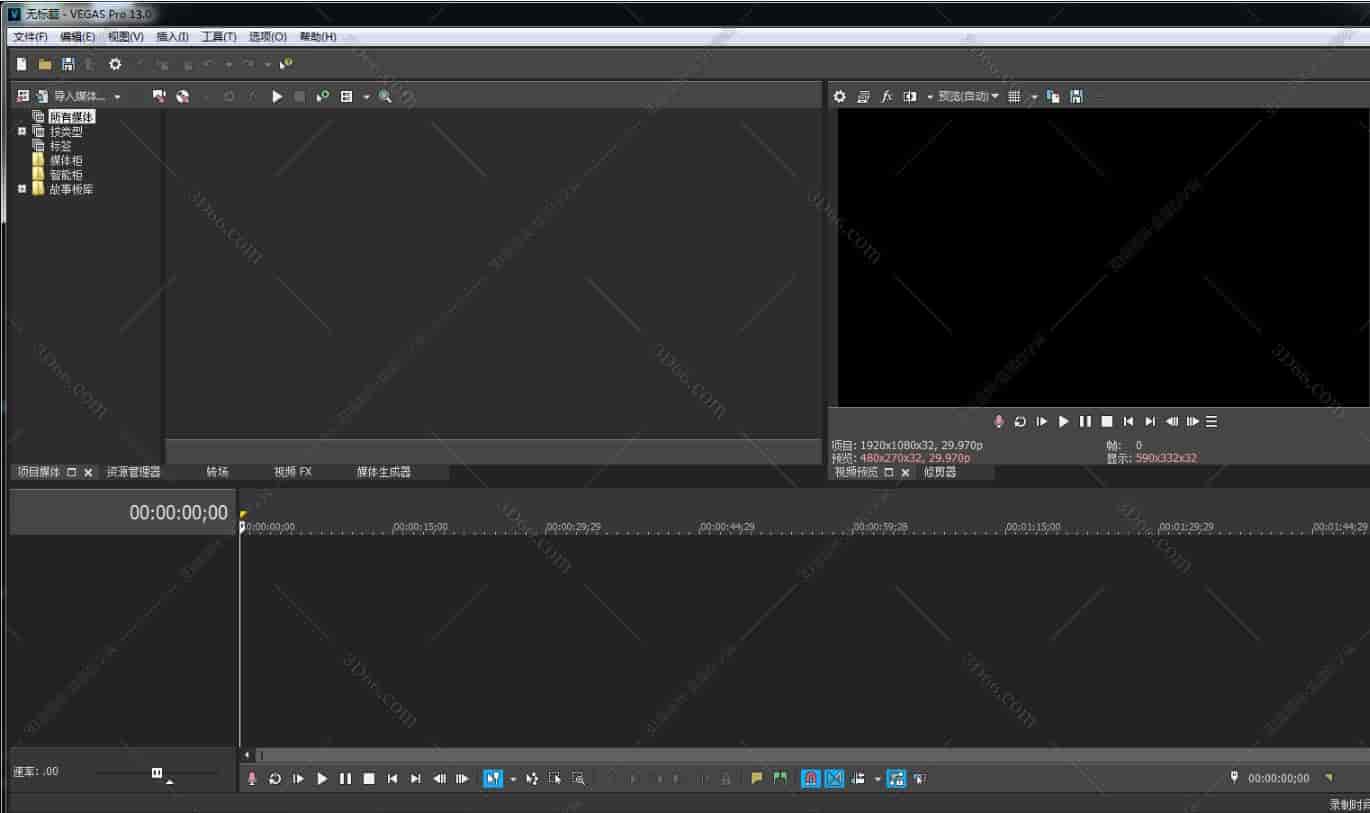
Task: Click the split screen view icon in preview
Action: pos(910,97)
